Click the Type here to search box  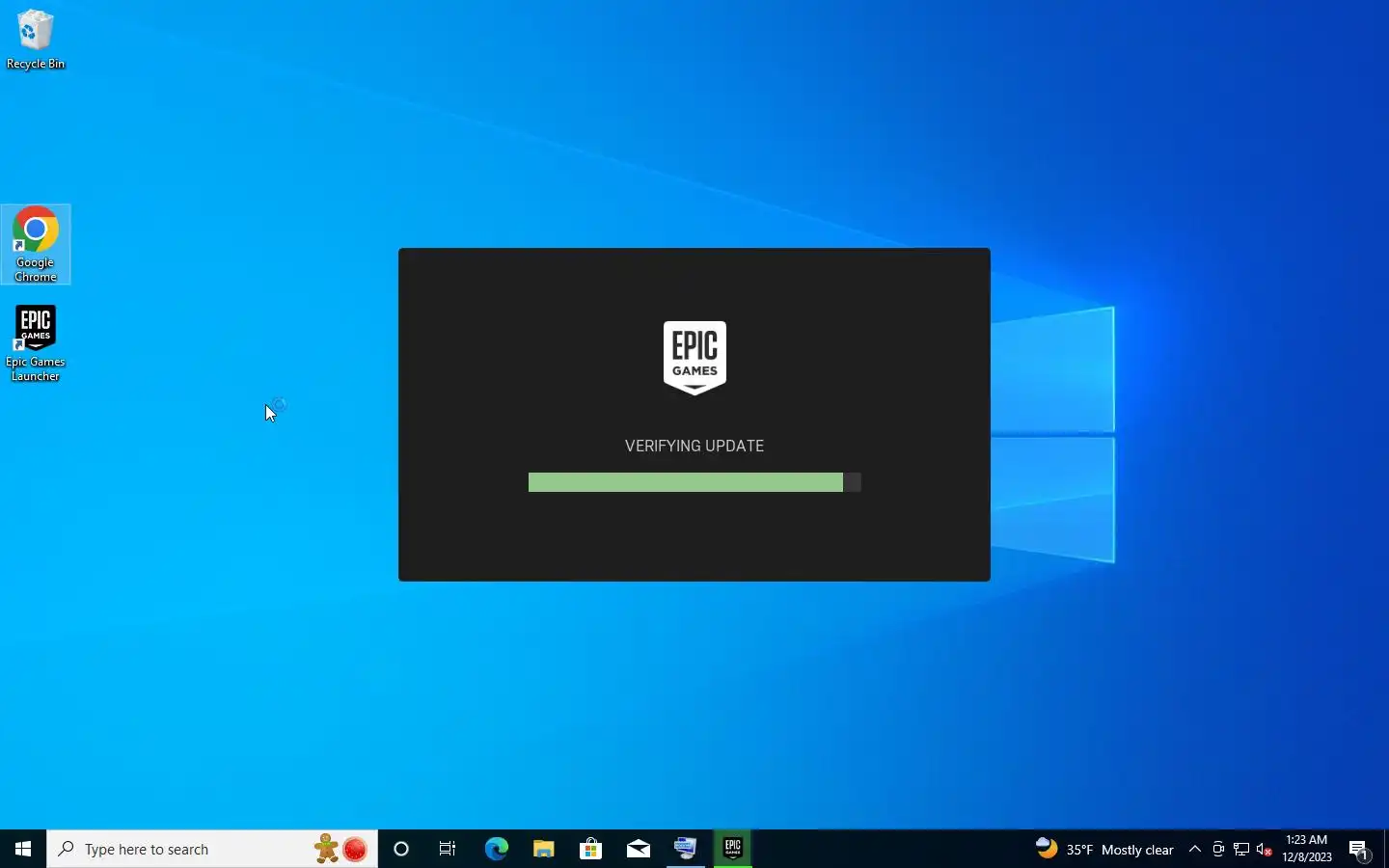coord(212,849)
